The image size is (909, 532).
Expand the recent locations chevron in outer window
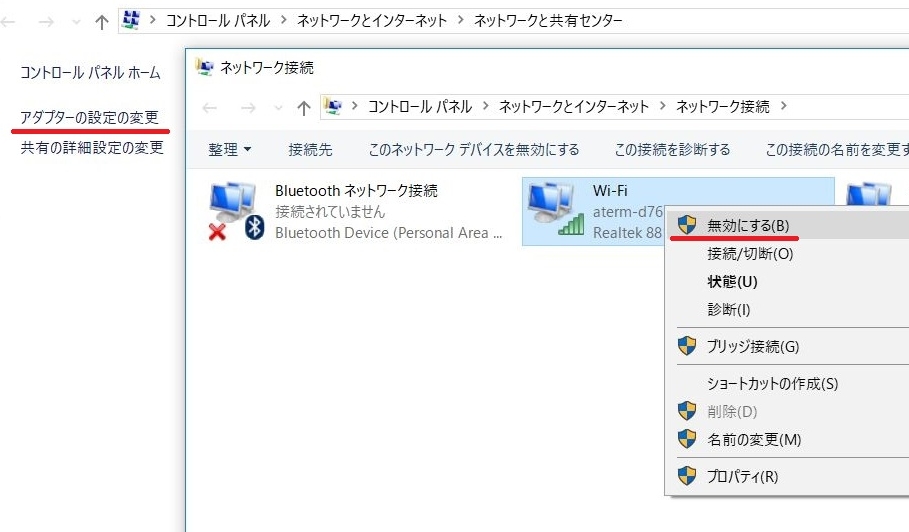pos(76,21)
